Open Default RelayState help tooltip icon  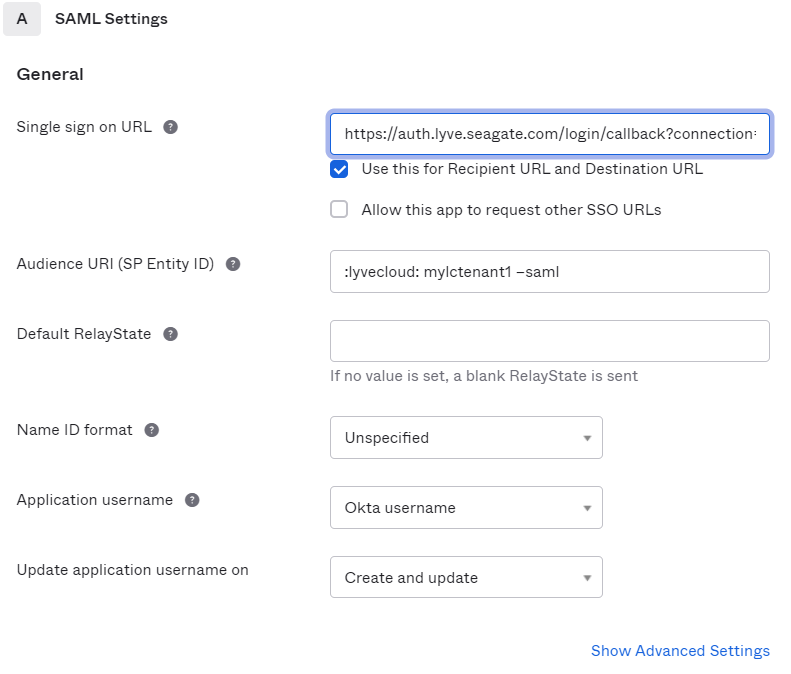click(170, 334)
